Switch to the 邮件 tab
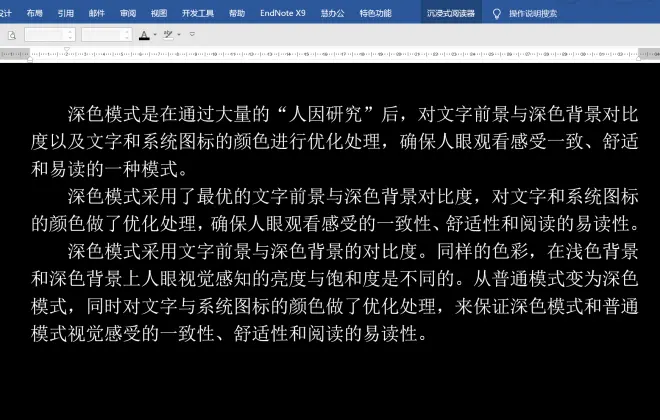660x420 pixels. coord(97,13)
